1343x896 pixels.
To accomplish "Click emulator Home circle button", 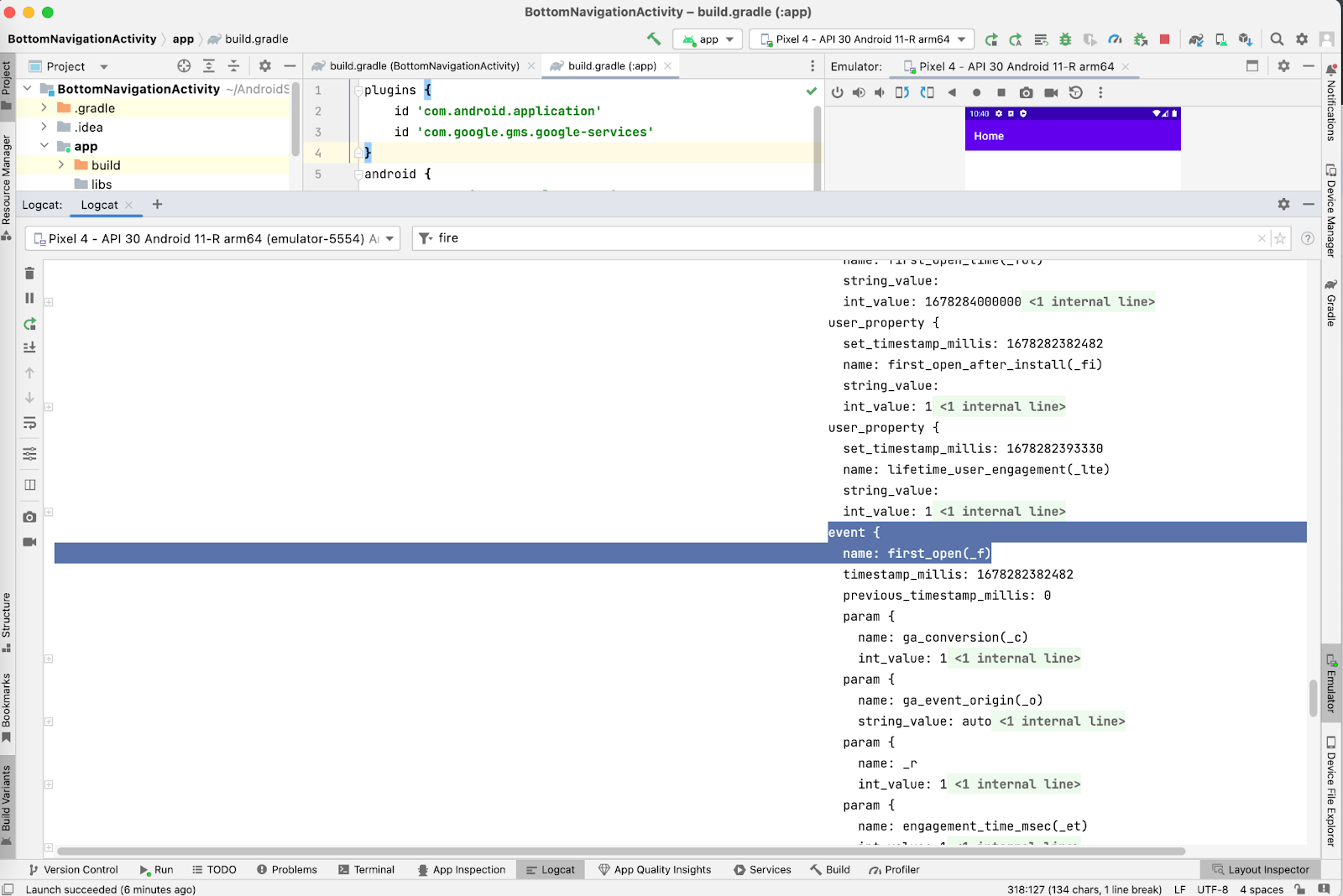I will 976,92.
